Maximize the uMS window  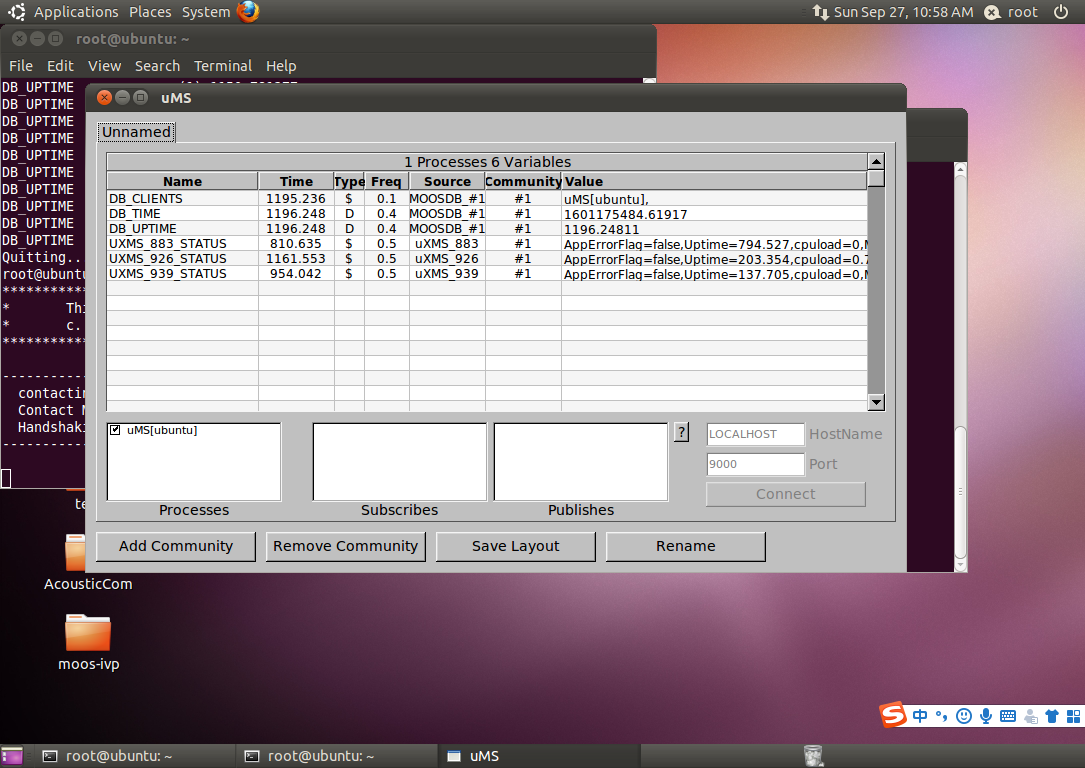[x=140, y=98]
